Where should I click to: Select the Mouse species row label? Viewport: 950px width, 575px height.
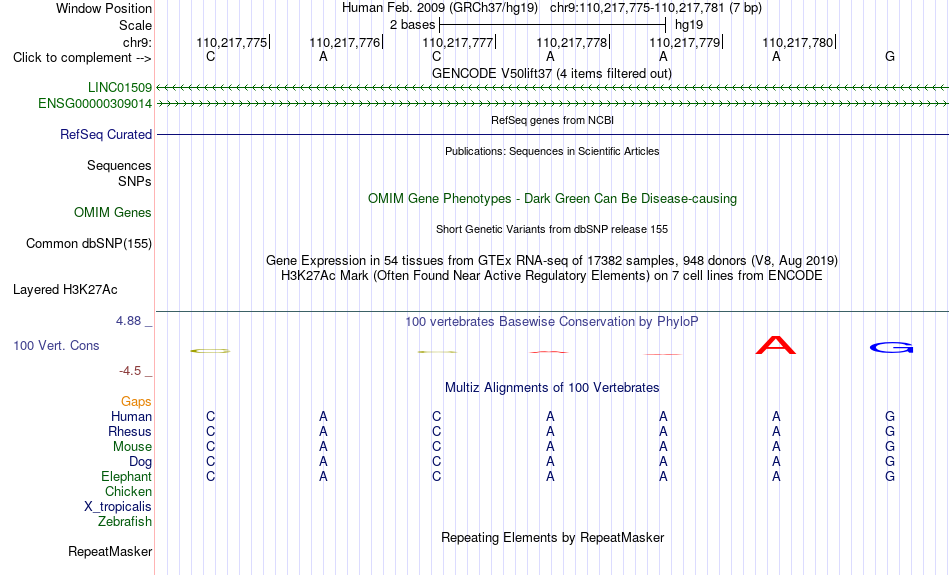click(132, 447)
